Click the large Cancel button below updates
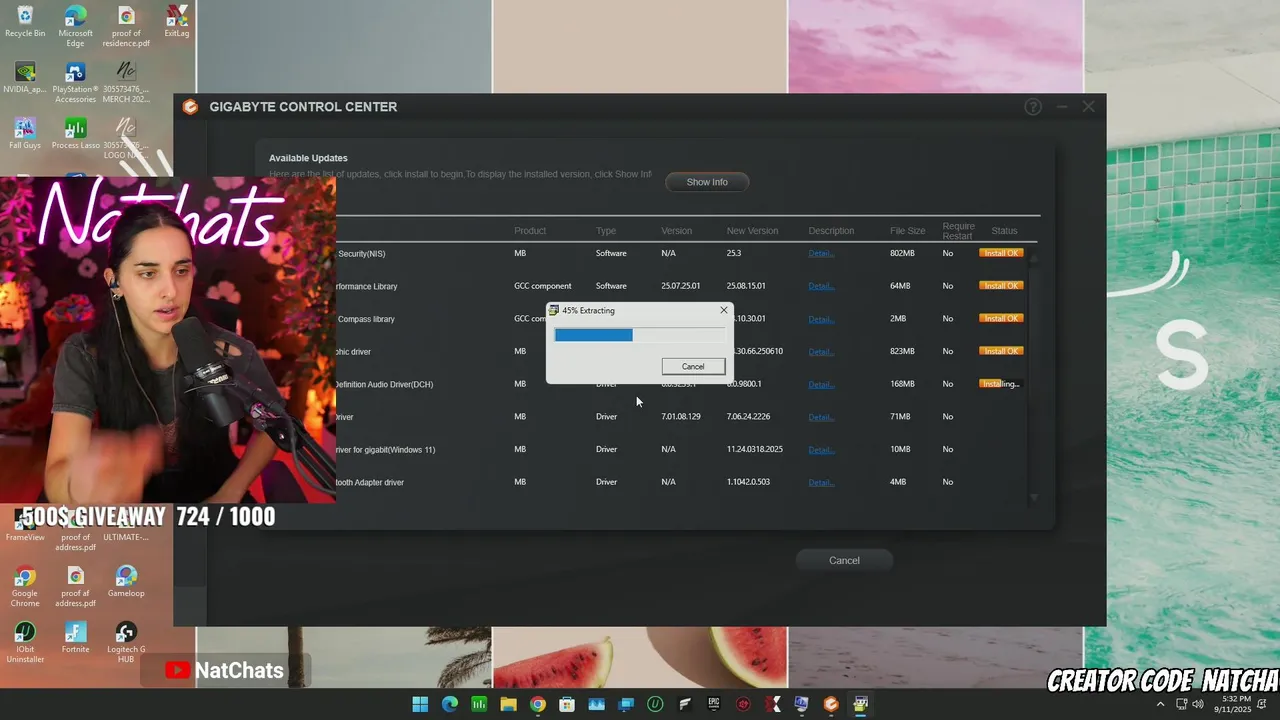 (x=844, y=560)
